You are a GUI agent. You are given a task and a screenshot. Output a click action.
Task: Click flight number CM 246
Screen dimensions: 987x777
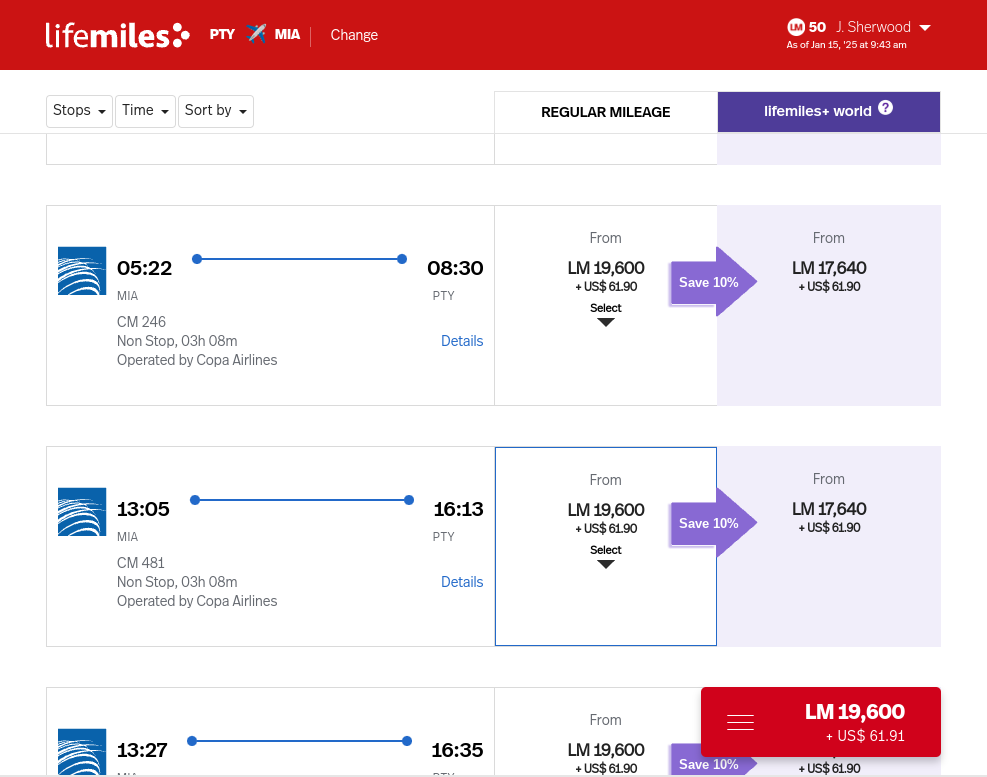pyautogui.click(x=141, y=322)
